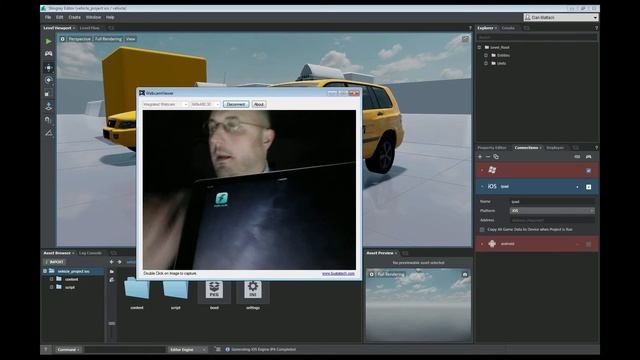Viewport: 640px width, 360px height.
Task: Open the Command dropdown in status bar
Action: pyautogui.click(x=69, y=349)
